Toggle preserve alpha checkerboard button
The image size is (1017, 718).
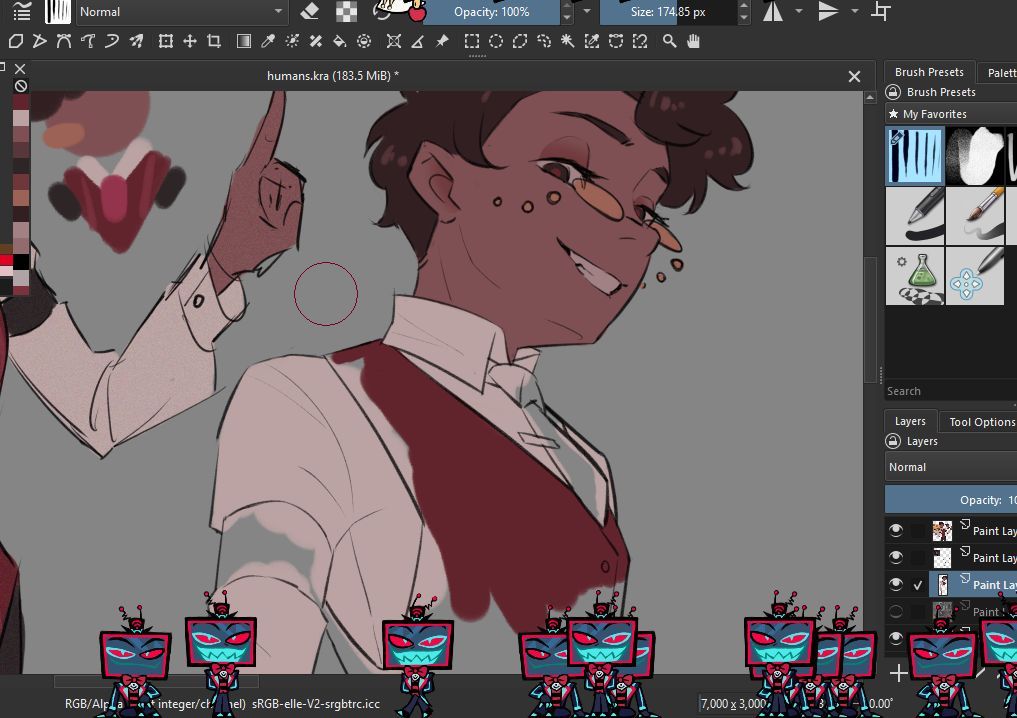[346, 11]
